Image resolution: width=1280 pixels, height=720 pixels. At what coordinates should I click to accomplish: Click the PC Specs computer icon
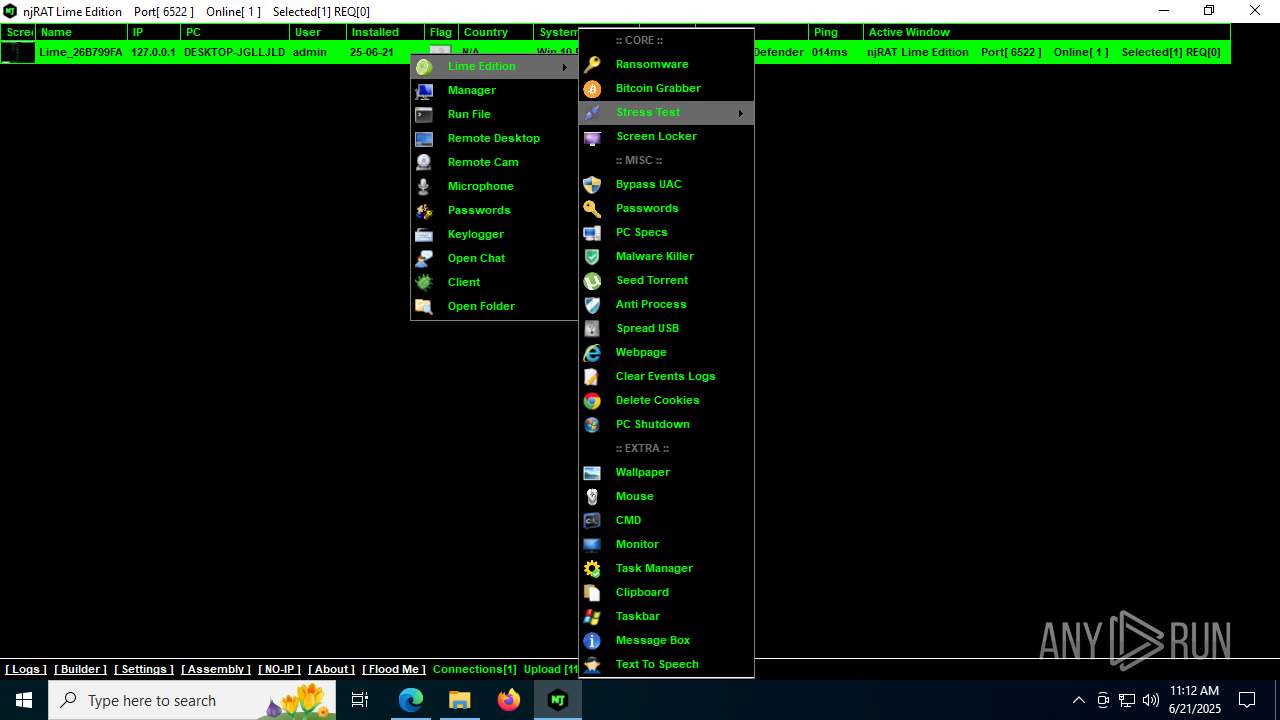592,232
